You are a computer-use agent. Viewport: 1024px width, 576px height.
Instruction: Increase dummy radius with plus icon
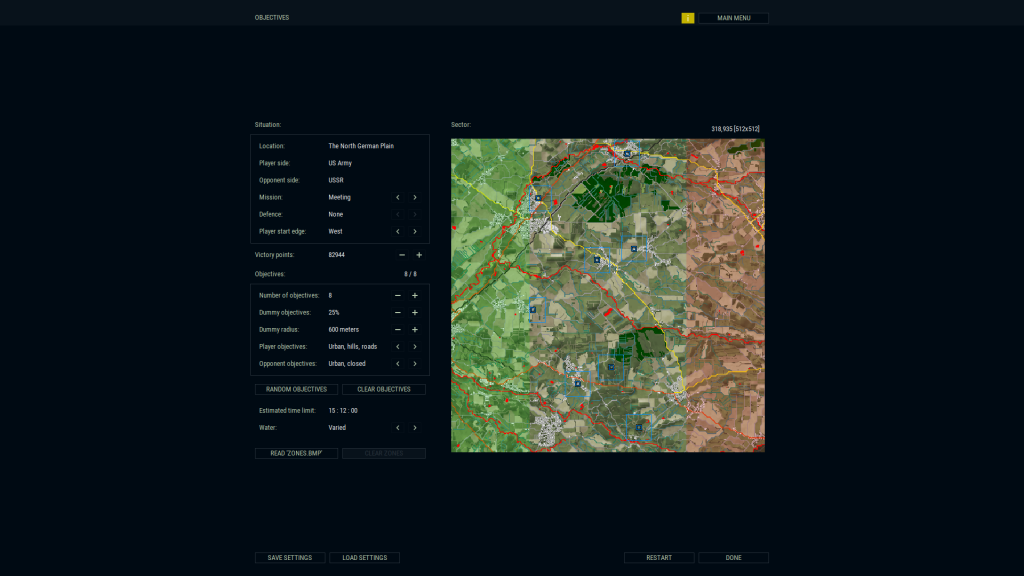click(415, 330)
